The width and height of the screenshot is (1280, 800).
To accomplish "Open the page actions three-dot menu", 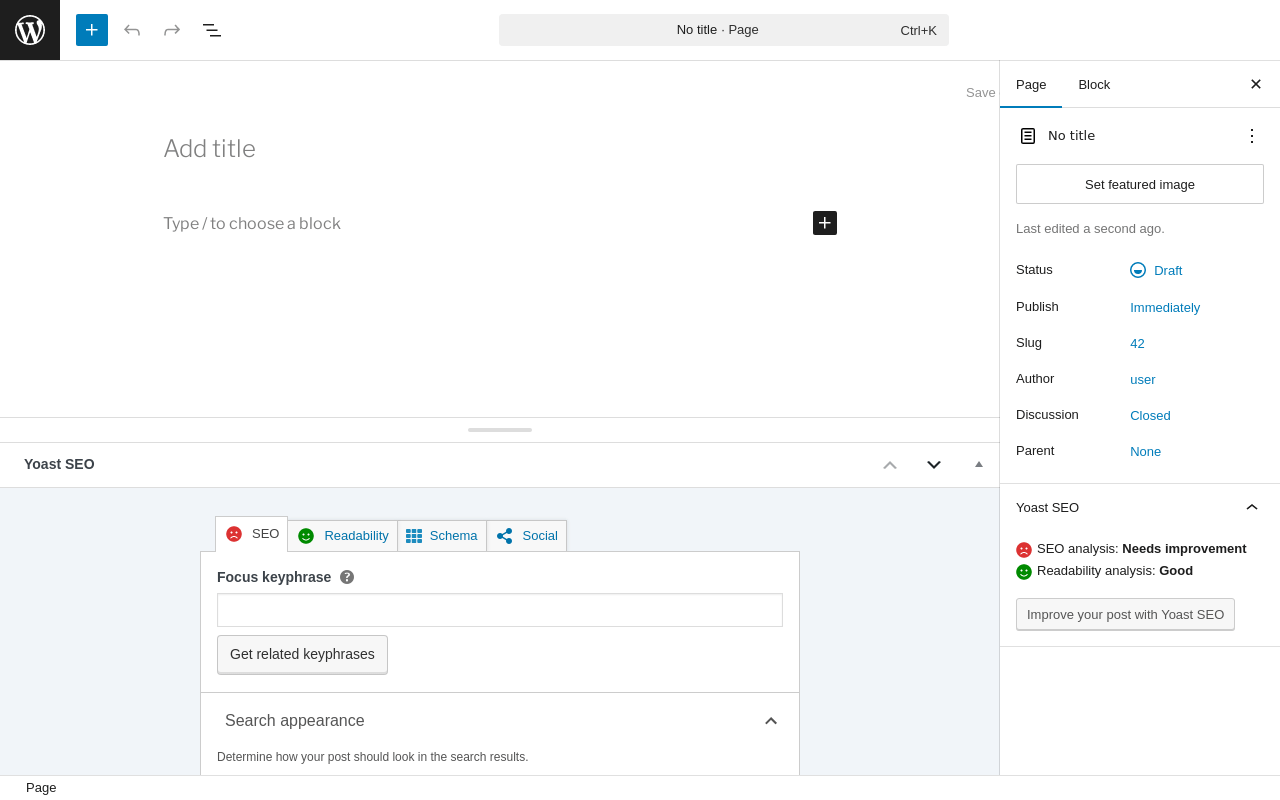I will pyautogui.click(x=1252, y=136).
